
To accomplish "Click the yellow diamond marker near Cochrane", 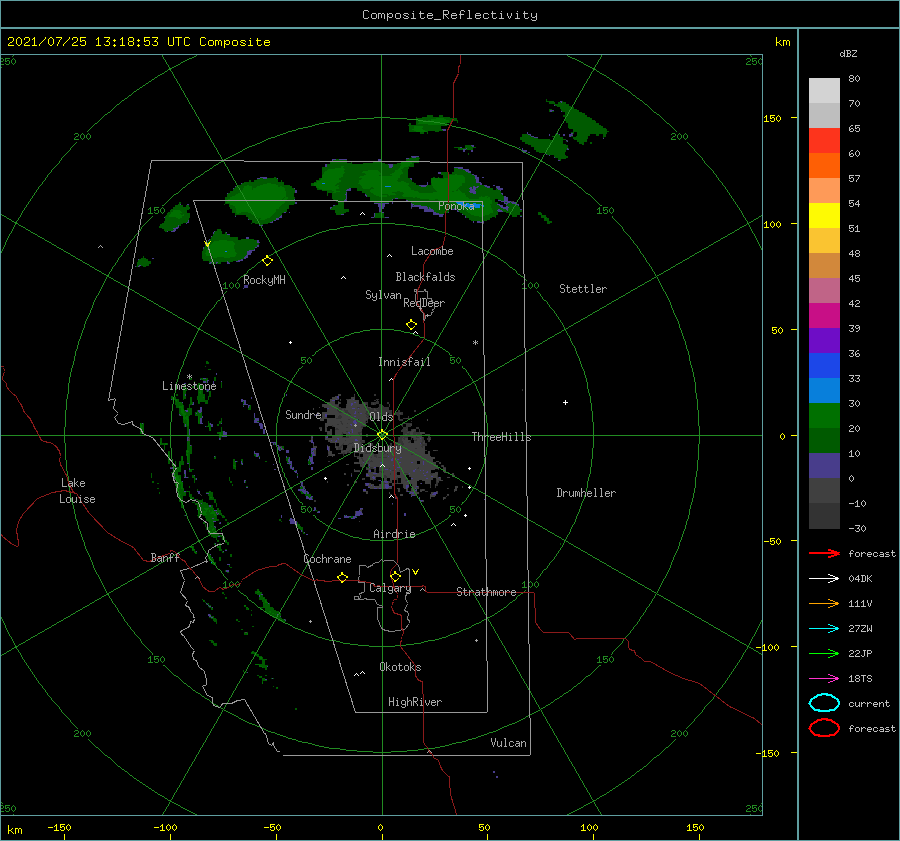I will coord(343,578).
